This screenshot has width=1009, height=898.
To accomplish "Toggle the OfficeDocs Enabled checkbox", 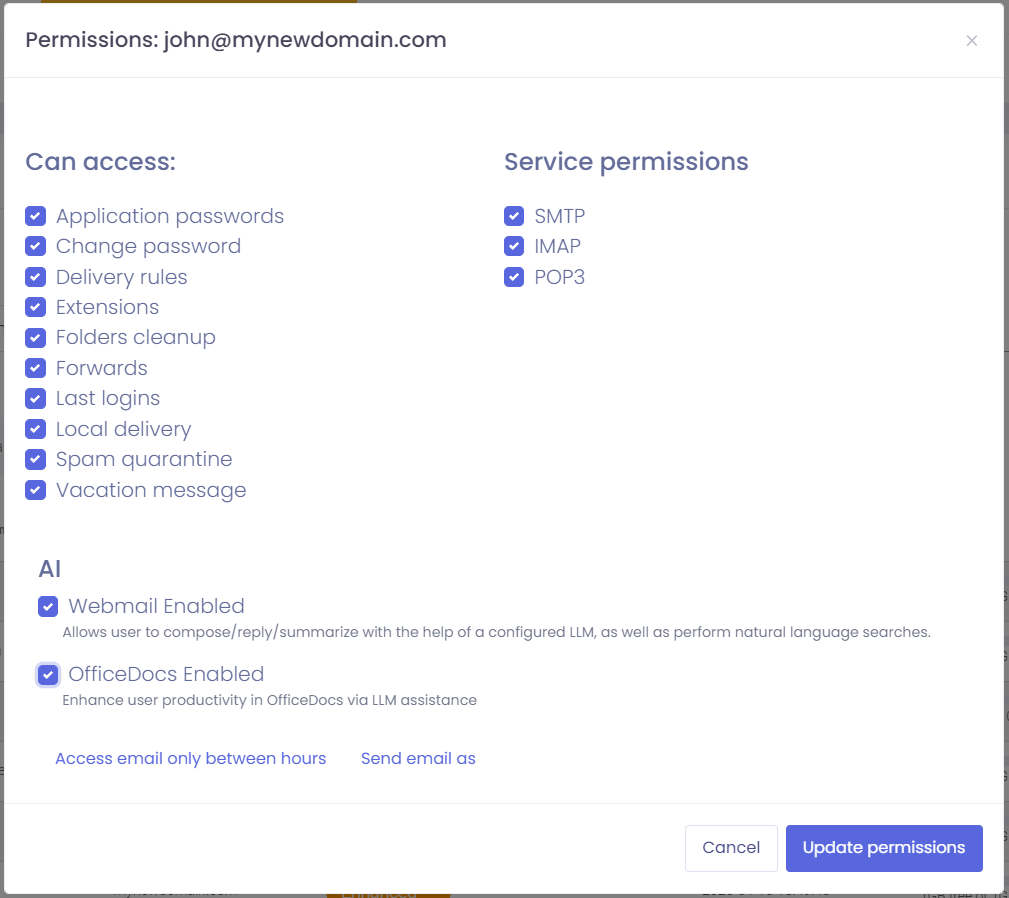I will [48, 674].
